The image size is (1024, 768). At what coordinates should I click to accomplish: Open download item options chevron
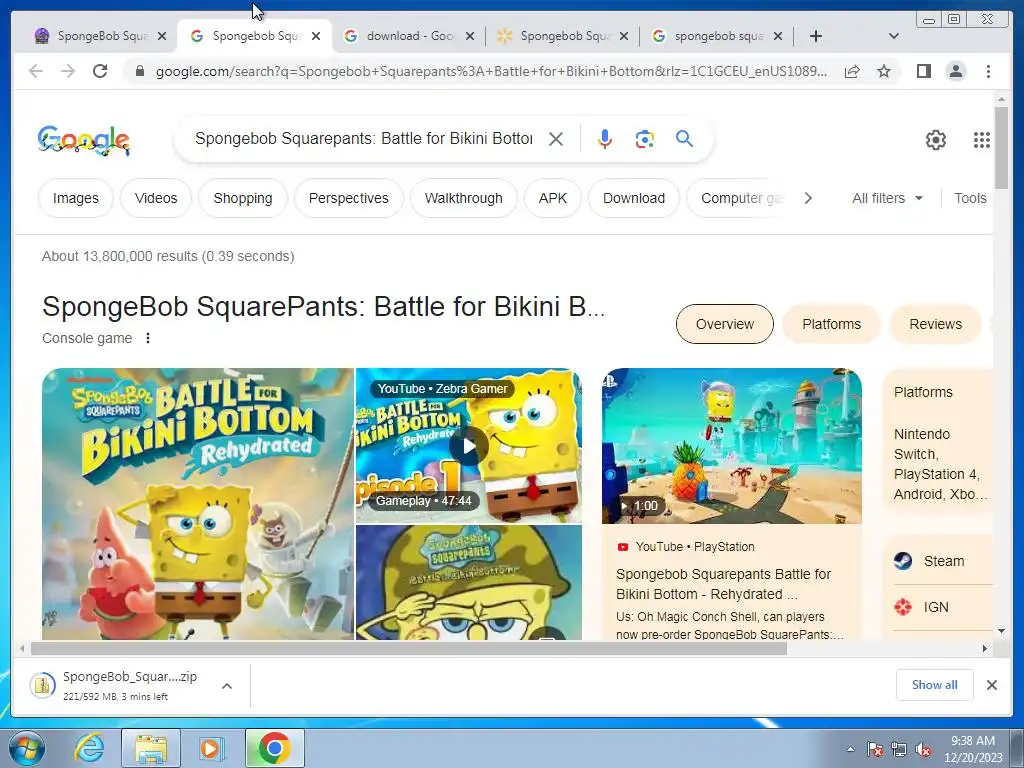(x=227, y=686)
